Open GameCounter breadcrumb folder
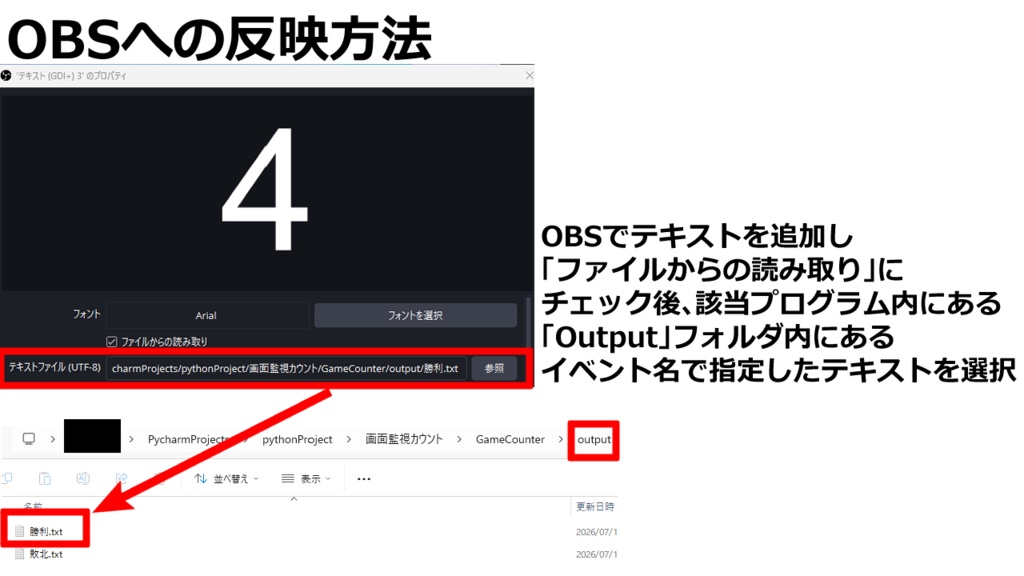The height and width of the screenshot is (576, 1024). (510, 440)
